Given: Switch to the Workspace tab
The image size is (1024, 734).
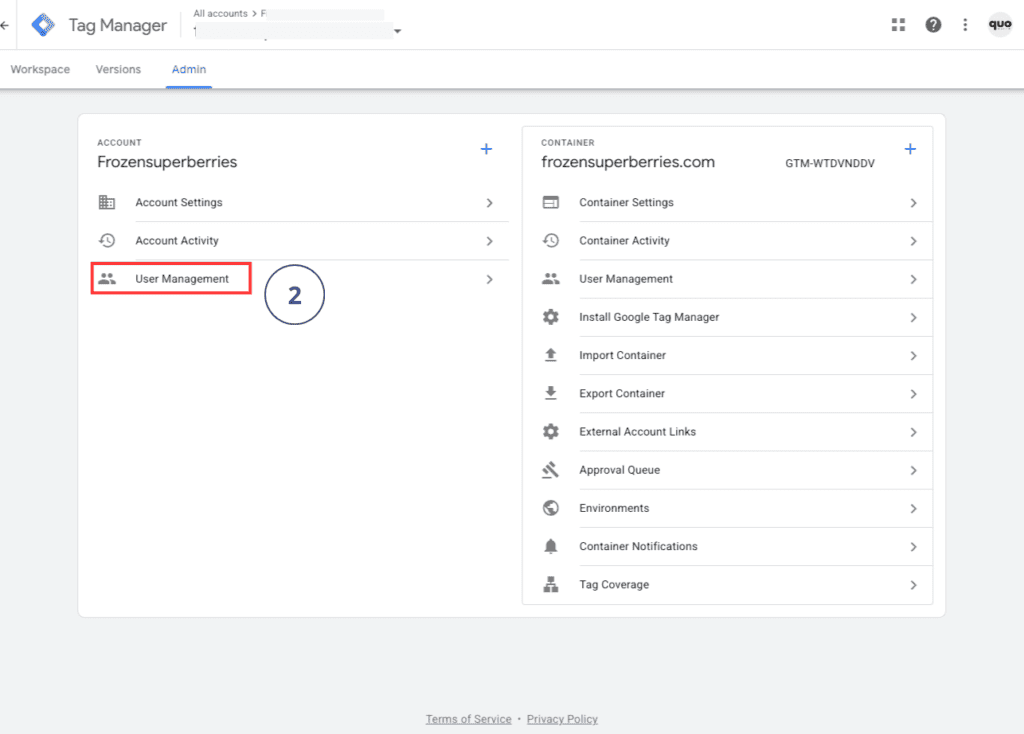Looking at the screenshot, I should click(x=40, y=69).
